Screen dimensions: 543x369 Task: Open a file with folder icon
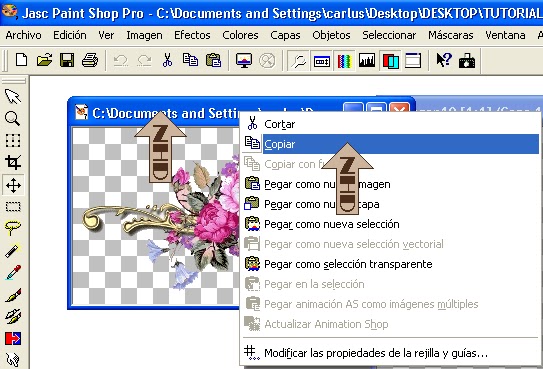tap(44, 60)
